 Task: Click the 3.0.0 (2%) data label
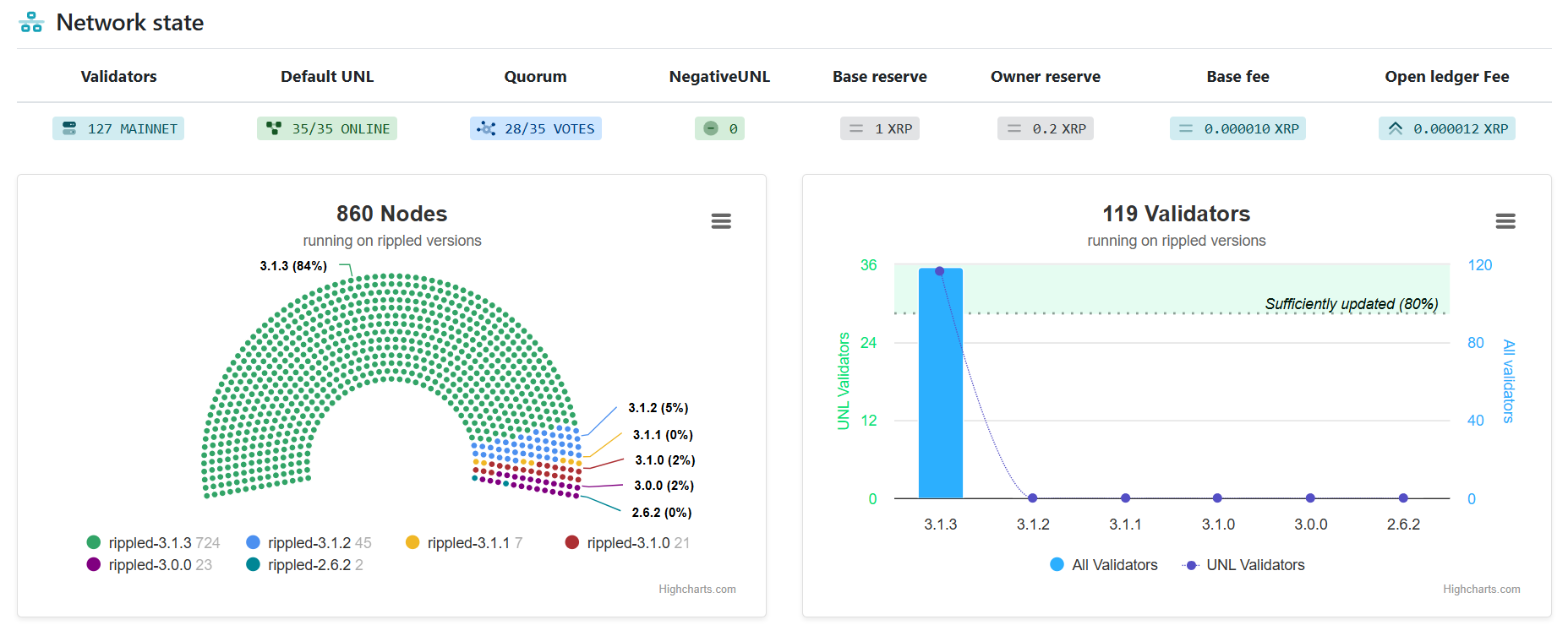coord(664,486)
